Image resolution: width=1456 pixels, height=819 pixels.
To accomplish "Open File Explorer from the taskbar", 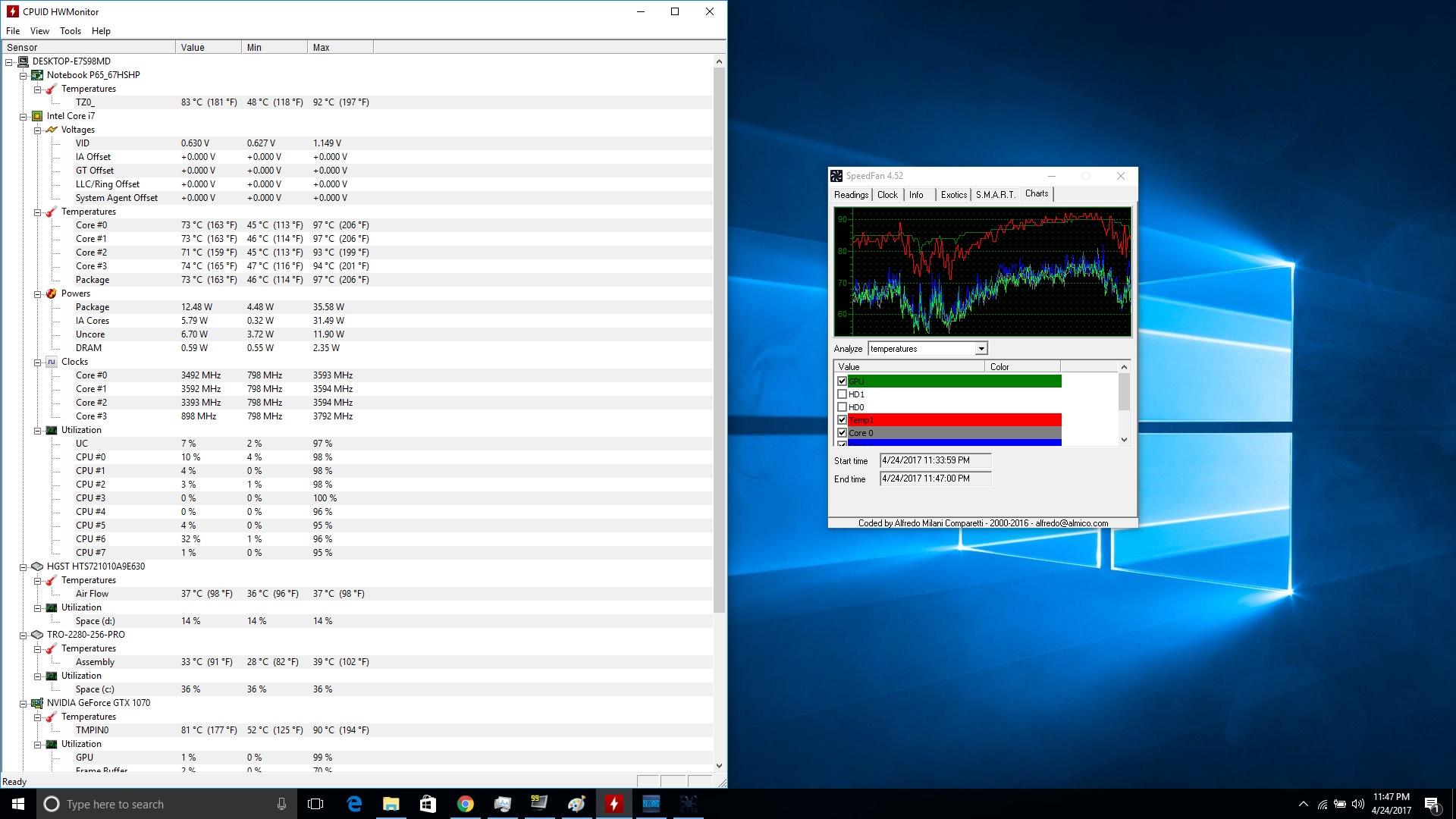I will coord(391,804).
